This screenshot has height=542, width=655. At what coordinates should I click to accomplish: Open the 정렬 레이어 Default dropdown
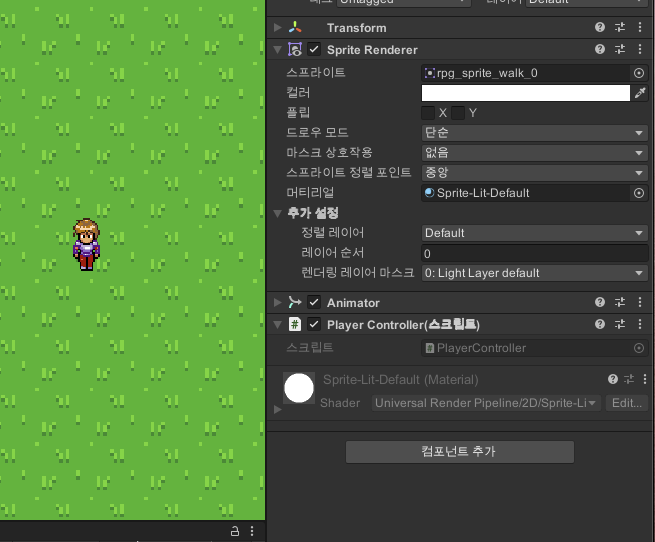[535, 233]
